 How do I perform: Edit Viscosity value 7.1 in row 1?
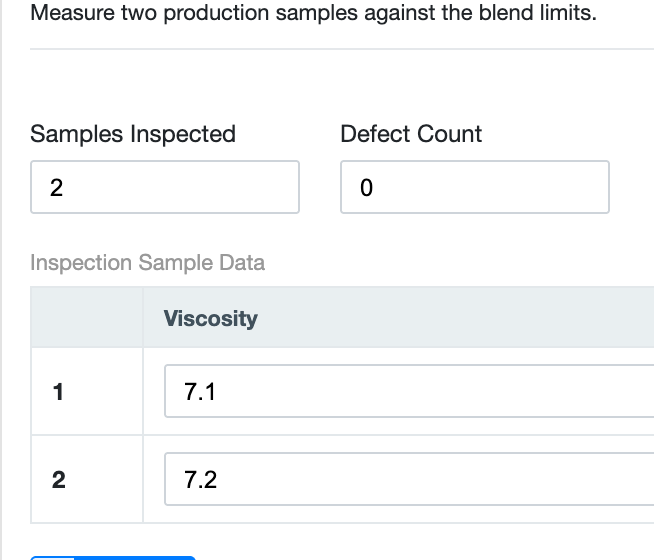coord(409,391)
